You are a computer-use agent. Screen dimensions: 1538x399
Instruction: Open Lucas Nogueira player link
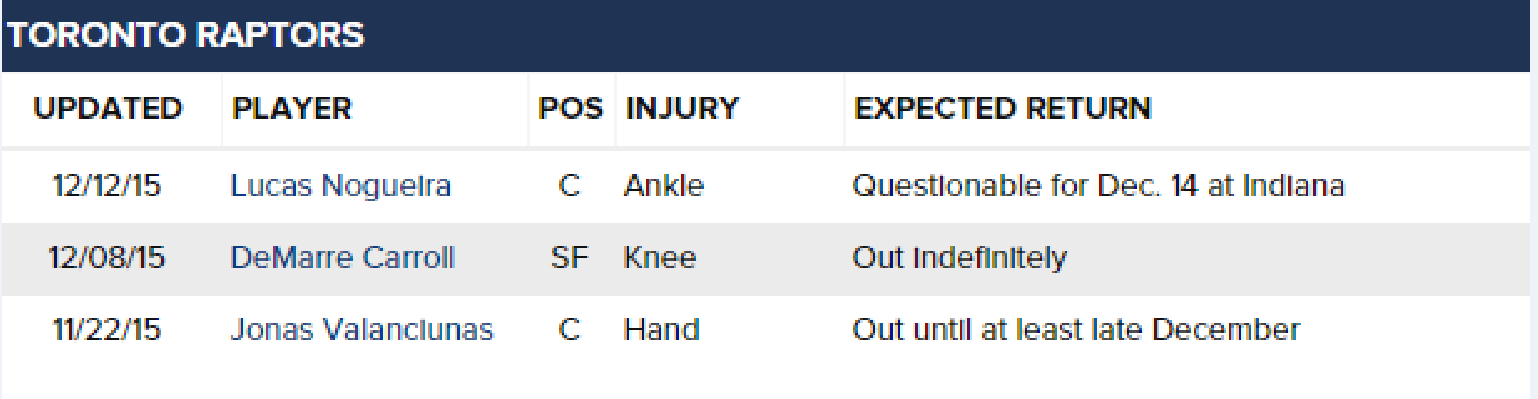click(x=340, y=187)
